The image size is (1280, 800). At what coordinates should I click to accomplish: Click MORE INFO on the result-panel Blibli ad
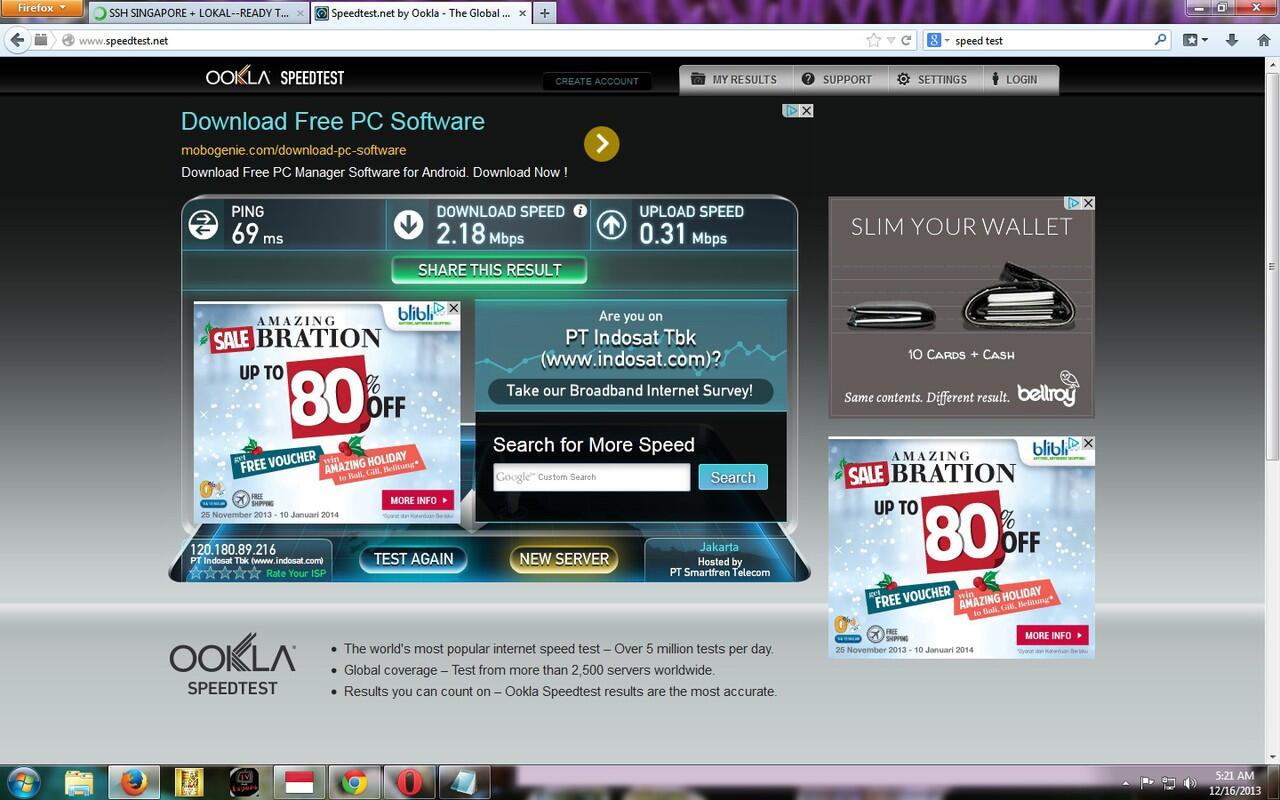point(418,500)
